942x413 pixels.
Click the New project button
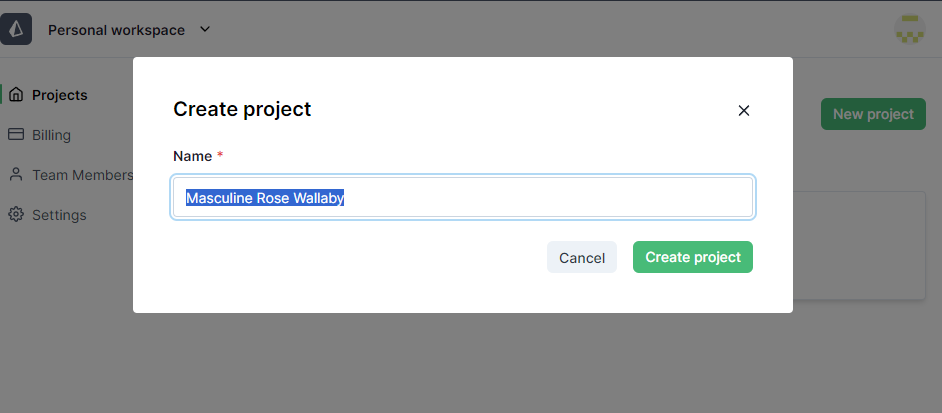click(x=872, y=114)
